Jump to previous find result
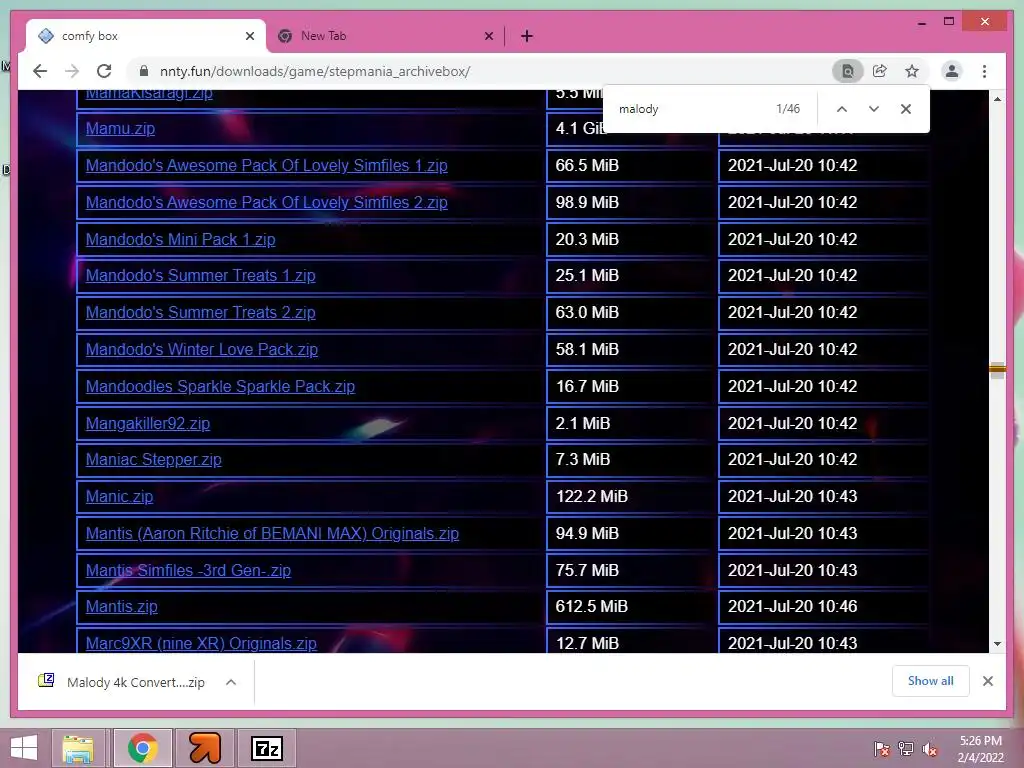This screenshot has height=768, width=1024. point(842,109)
